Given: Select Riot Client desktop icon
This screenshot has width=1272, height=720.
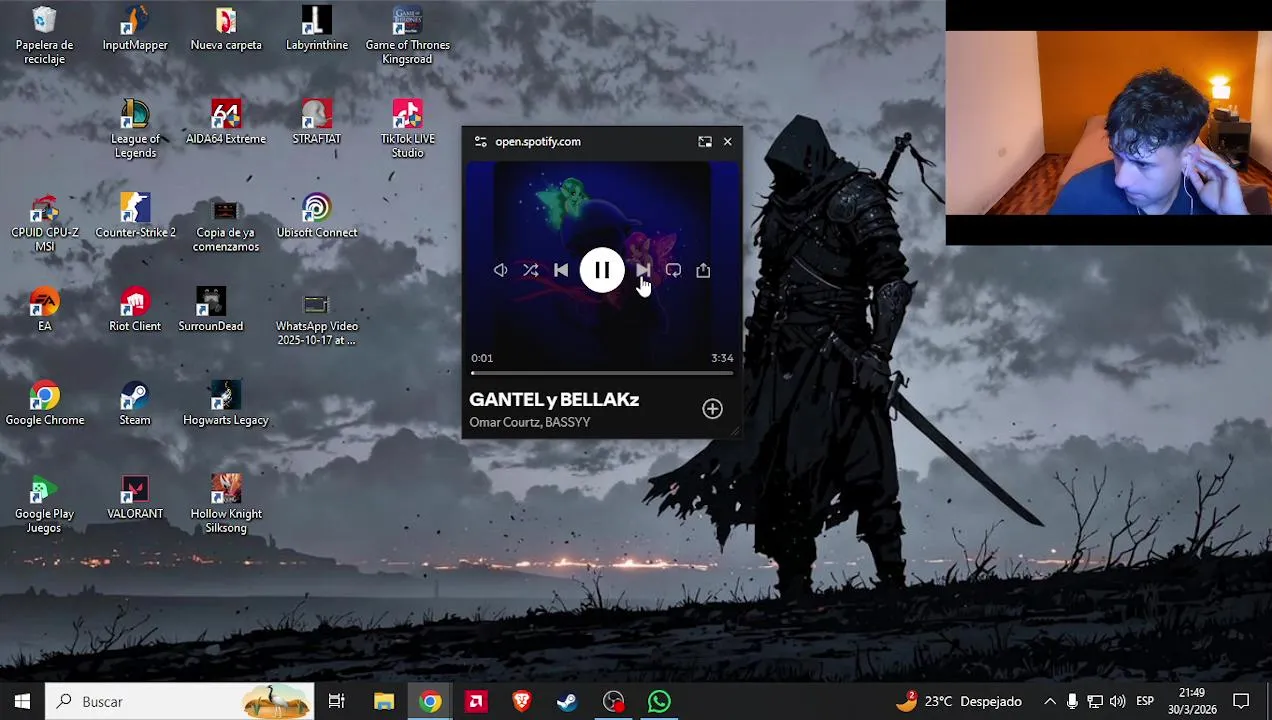Looking at the screenshot, I should (x=135, y=309).
